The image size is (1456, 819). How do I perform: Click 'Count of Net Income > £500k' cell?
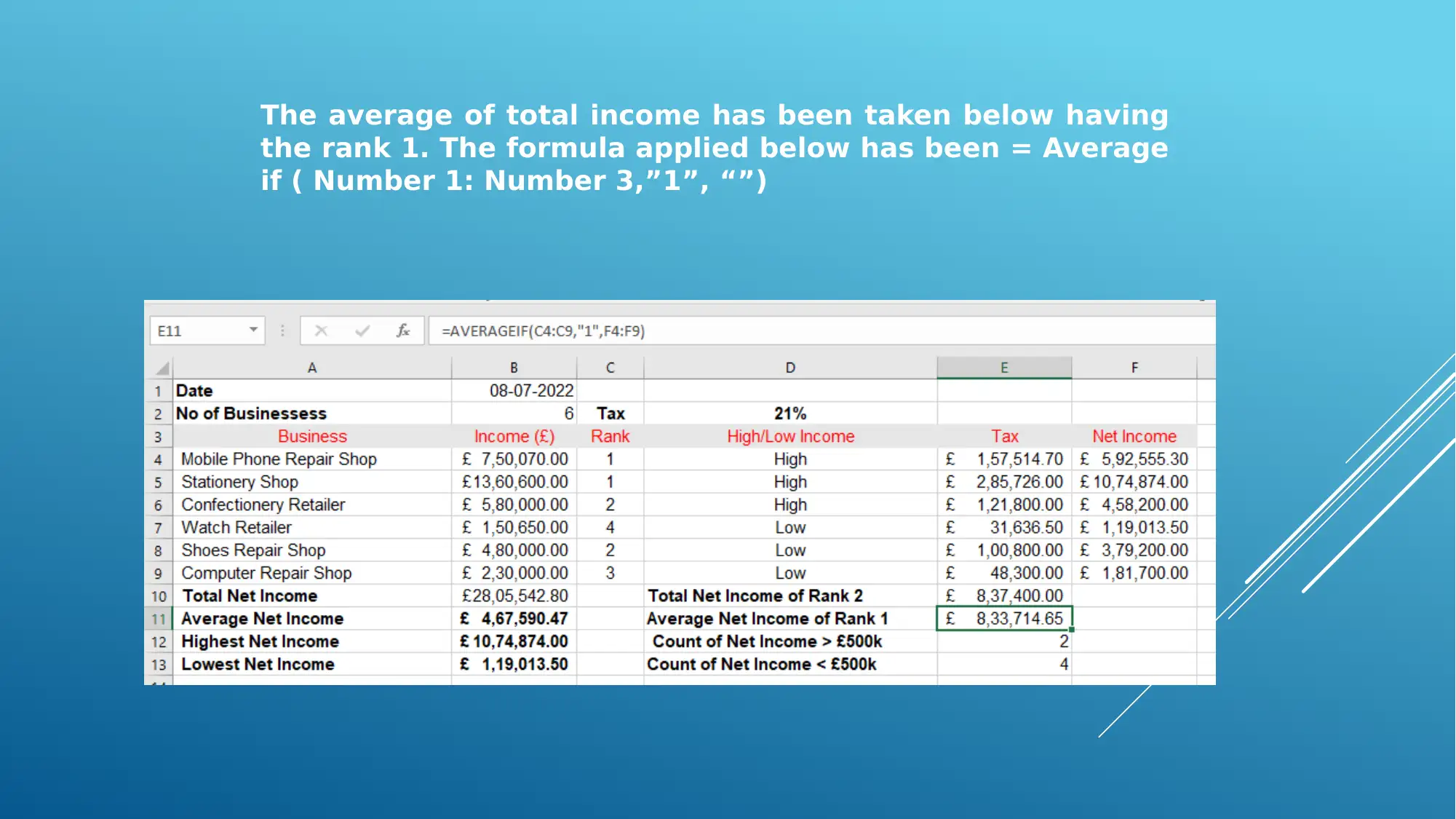pyautogui.click(x=790, y=641)
